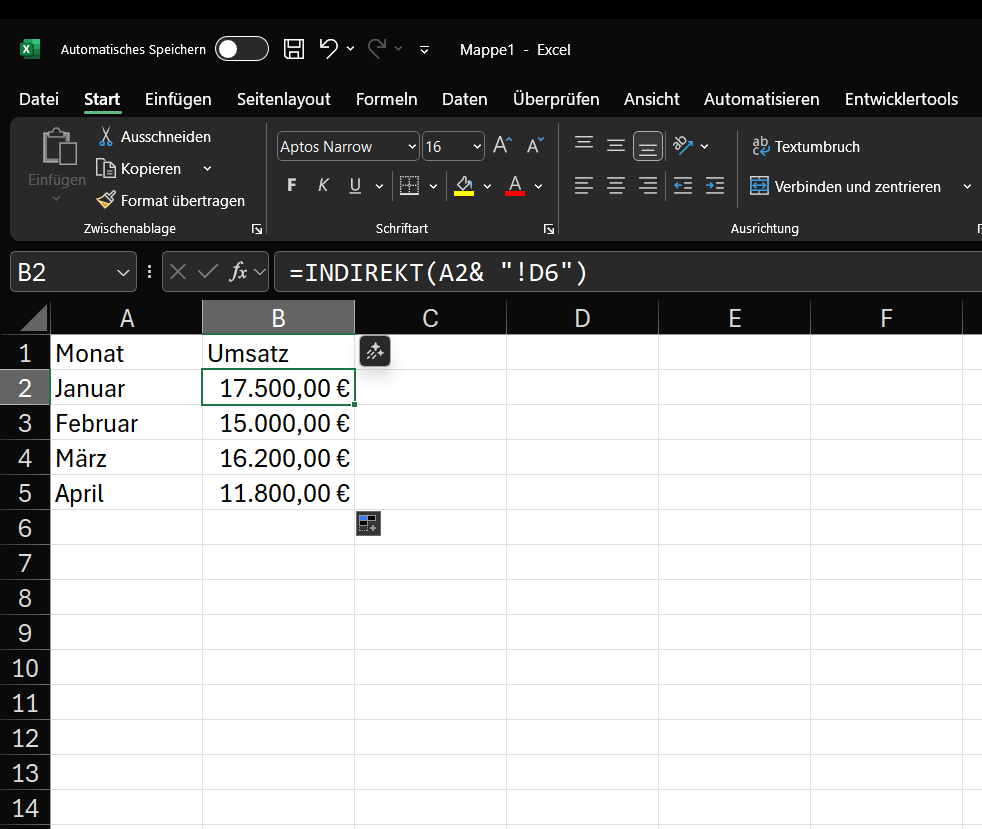Expand the font size dropdown
Screen dimensions: 982x829
(476, 147)
